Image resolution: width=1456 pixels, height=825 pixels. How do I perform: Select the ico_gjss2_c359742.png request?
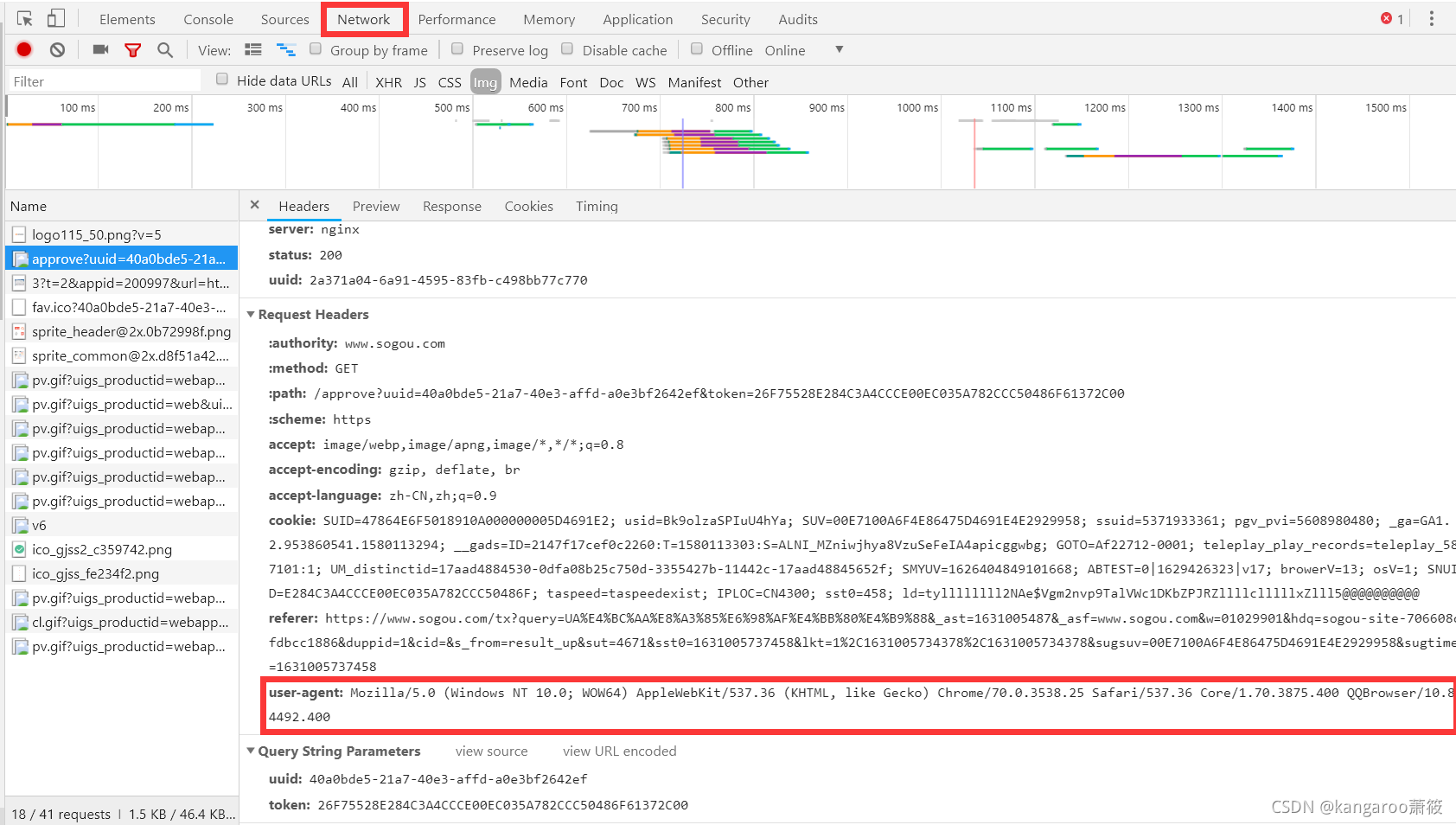coord(121,549)
